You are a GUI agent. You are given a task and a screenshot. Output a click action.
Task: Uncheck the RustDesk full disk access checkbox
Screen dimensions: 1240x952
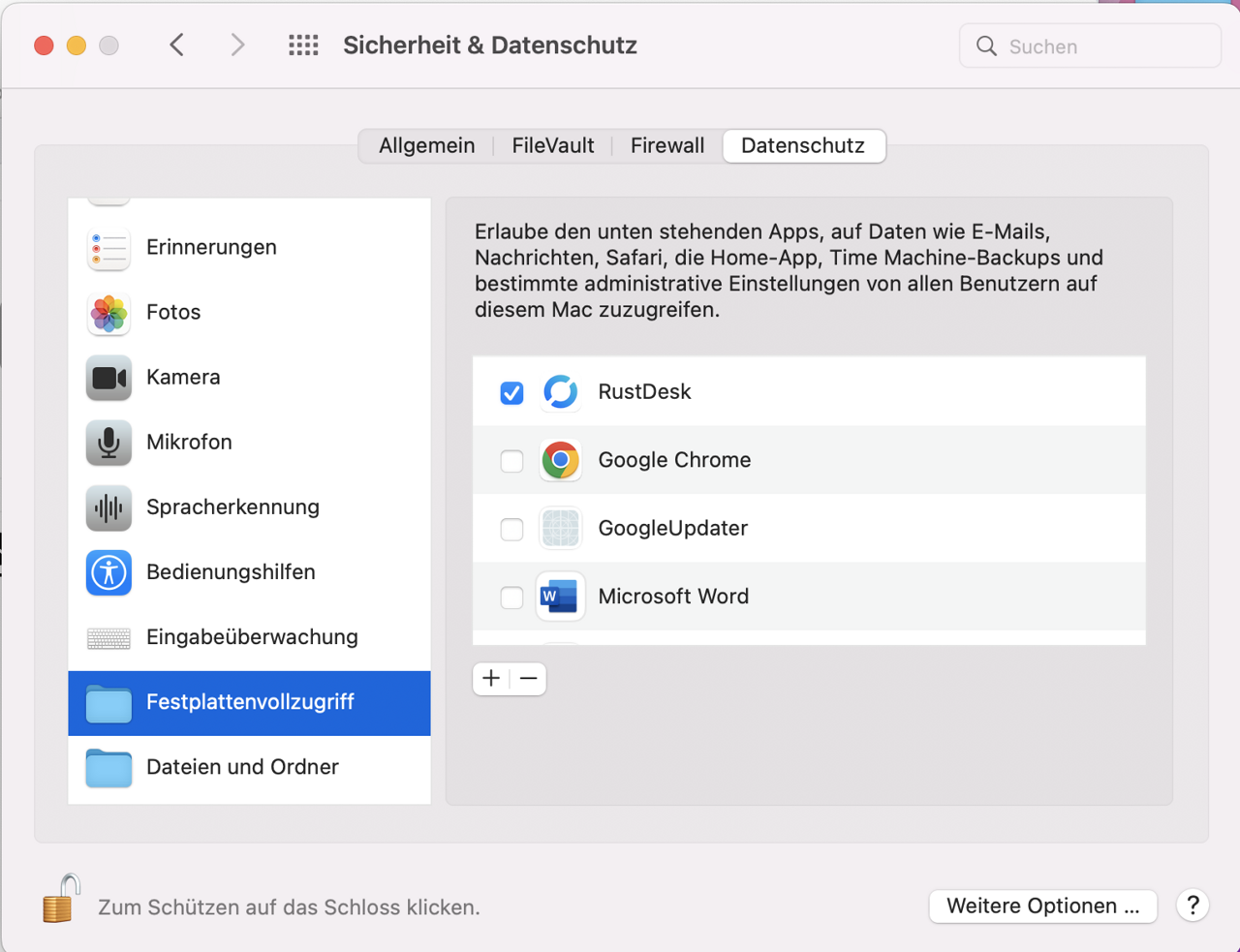(511, 392)
